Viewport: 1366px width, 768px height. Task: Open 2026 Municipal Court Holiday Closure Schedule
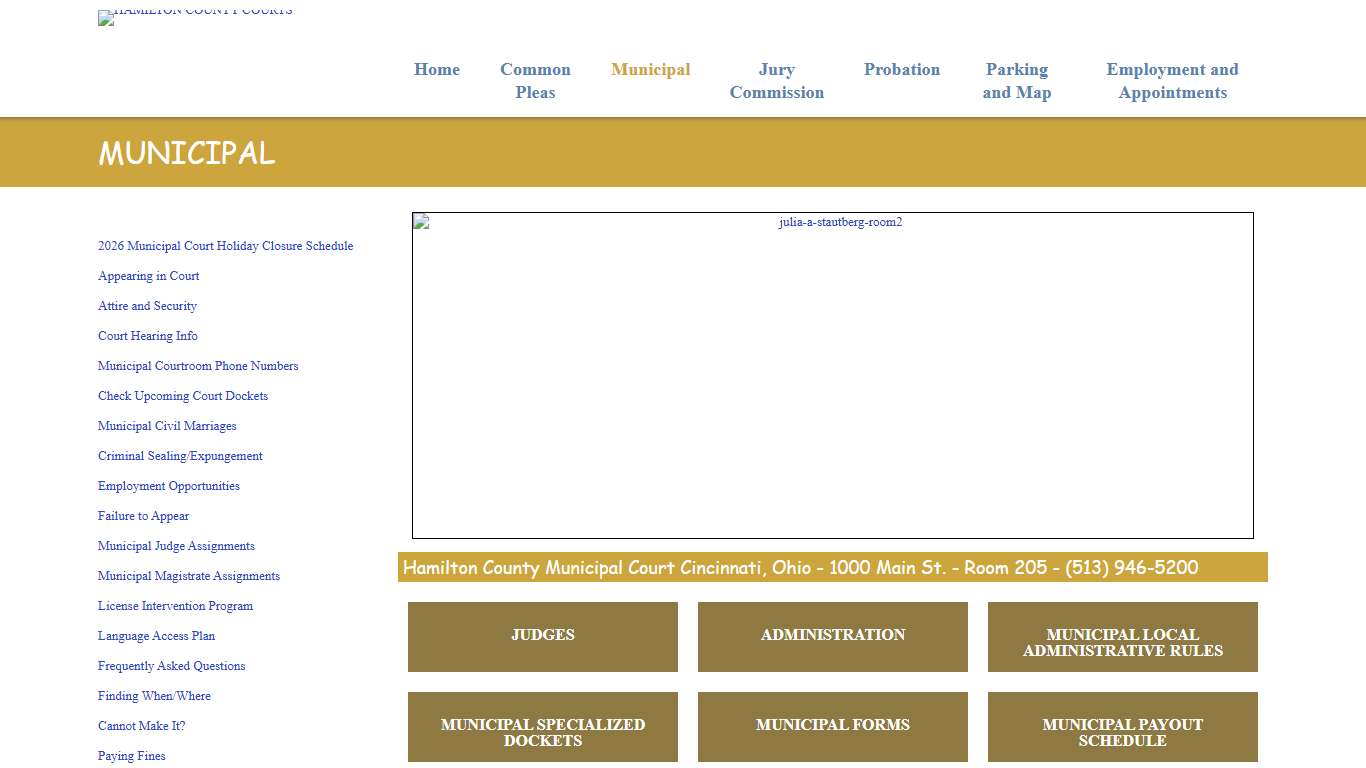(x=225, y=246)
